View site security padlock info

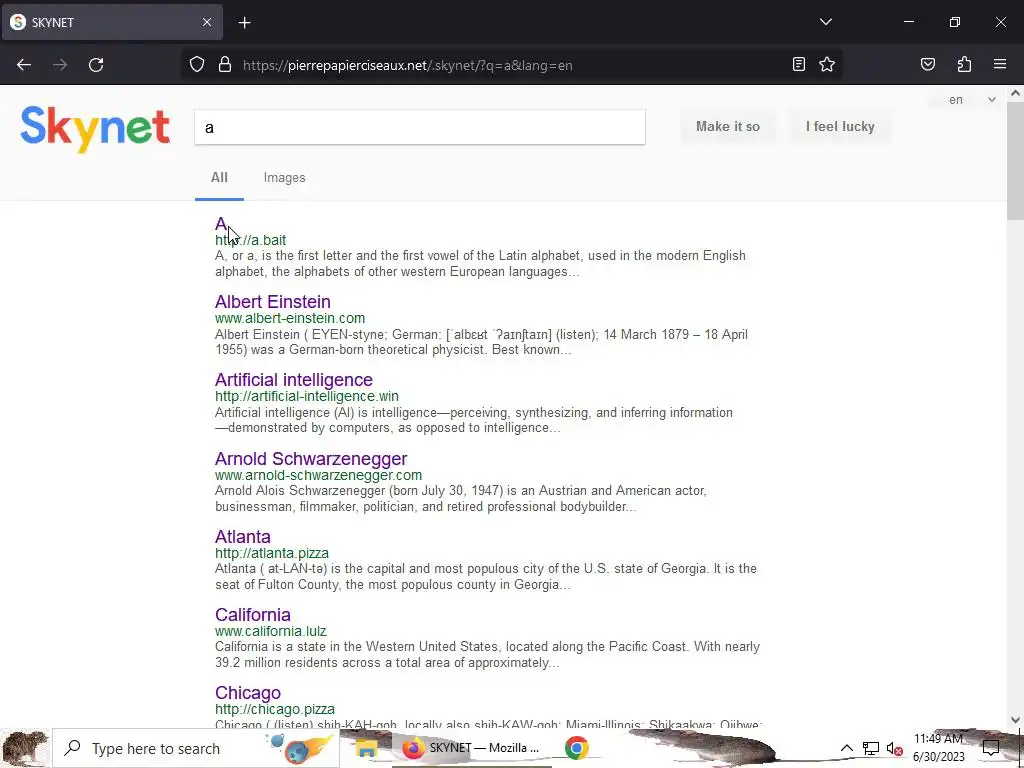pyautogui.click(x=225, y=65)
